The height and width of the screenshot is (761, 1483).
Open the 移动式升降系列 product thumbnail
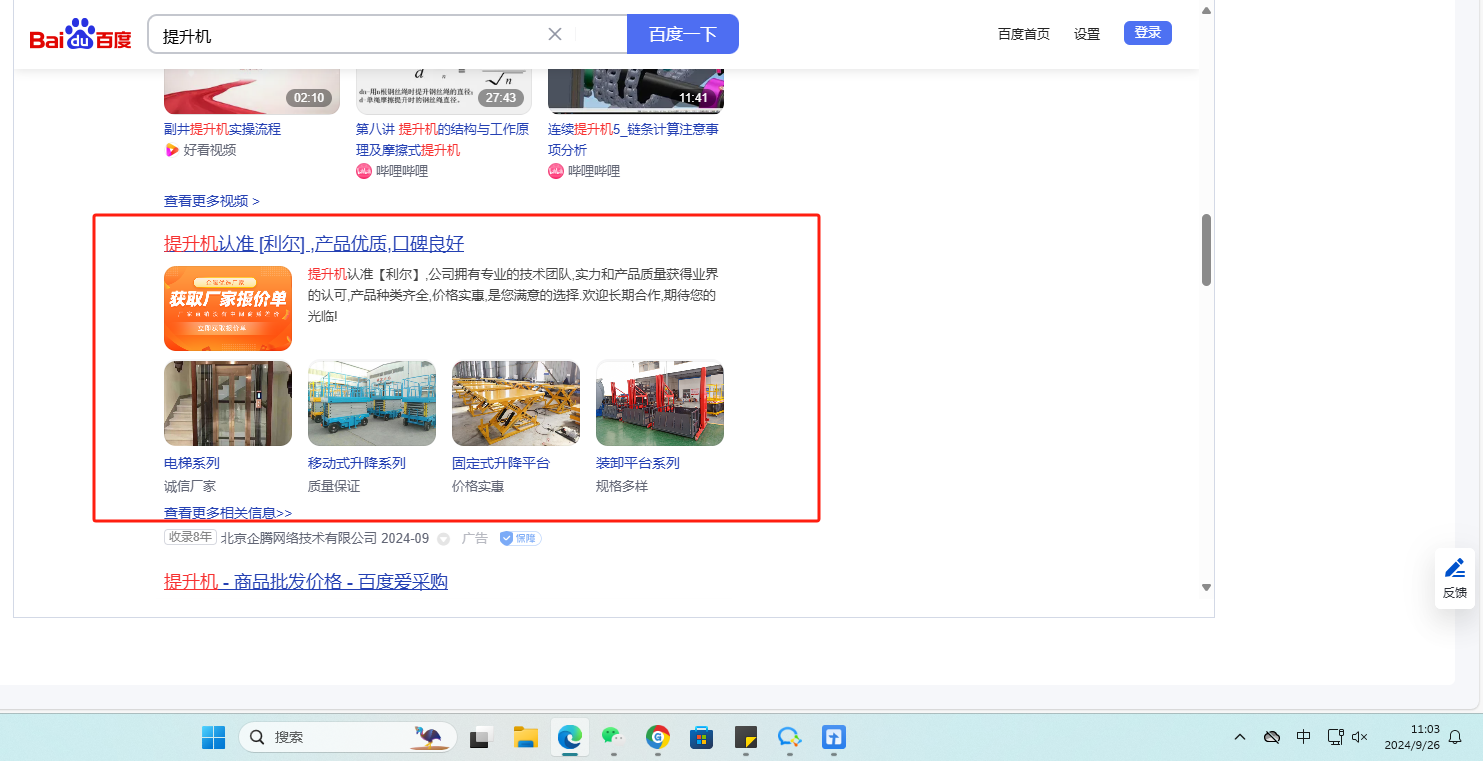pyautogui.click(x=372, y=403)
